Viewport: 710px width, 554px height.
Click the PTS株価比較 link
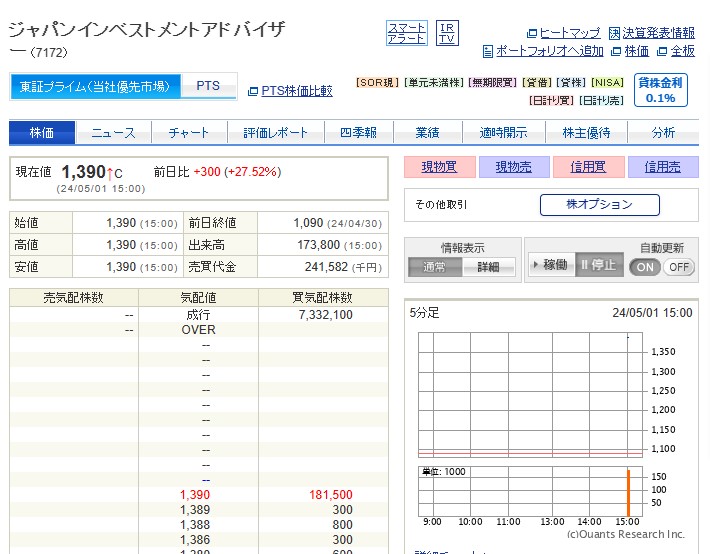pos(297,91)
